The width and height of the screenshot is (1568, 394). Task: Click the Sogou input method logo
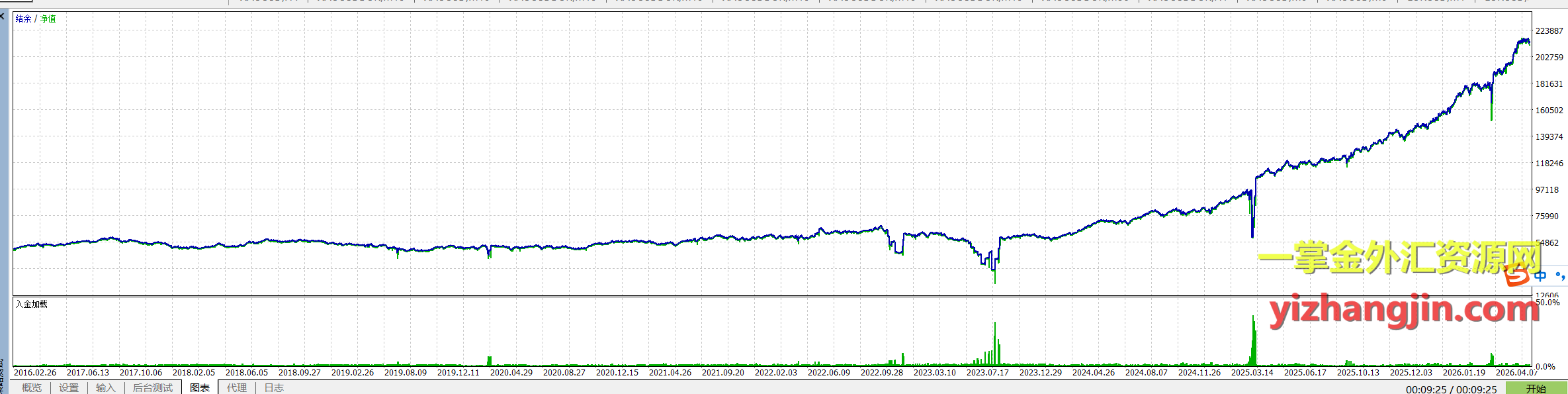pyautogui.click(x=1517, y=275)
